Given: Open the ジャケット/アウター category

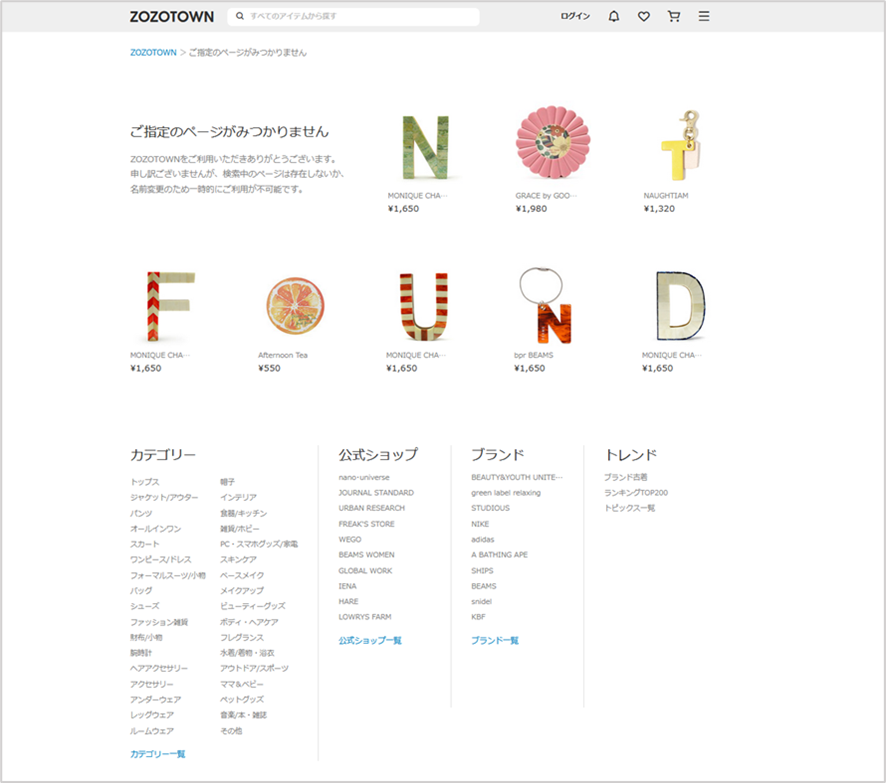Looking at the screenshot, I should point(164,498).
